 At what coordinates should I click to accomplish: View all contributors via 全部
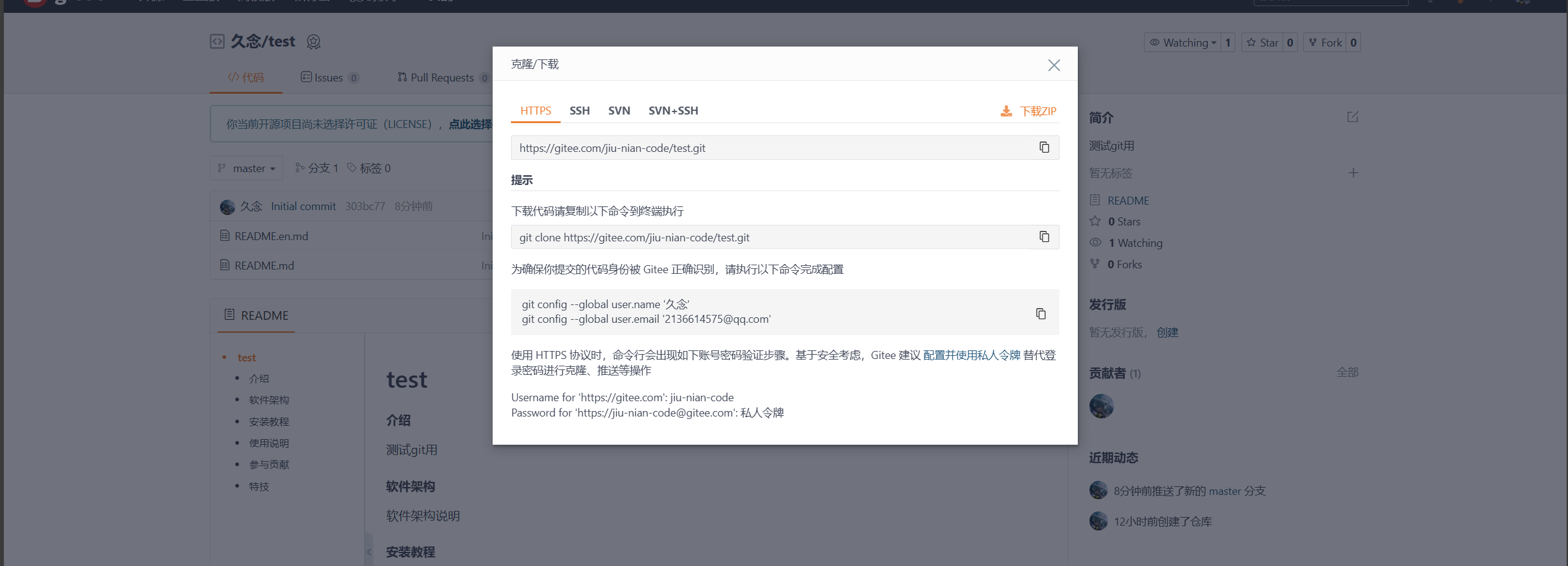click(1347, 372)
